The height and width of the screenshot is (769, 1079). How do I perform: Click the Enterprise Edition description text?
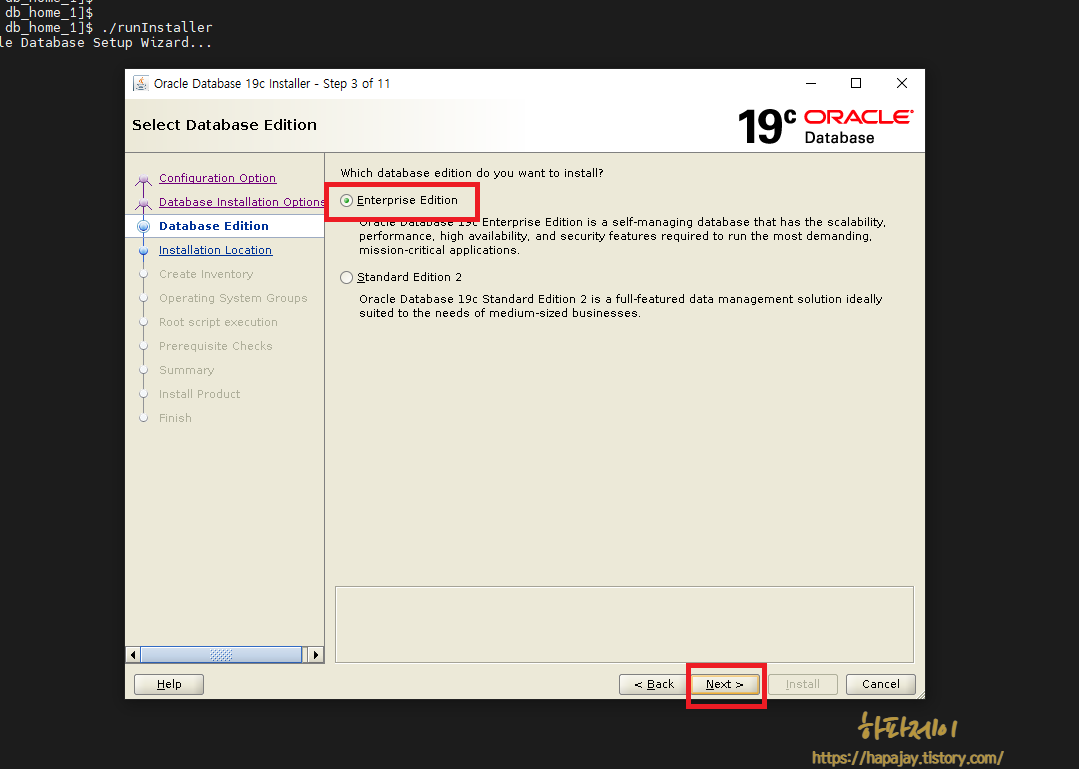622,236
